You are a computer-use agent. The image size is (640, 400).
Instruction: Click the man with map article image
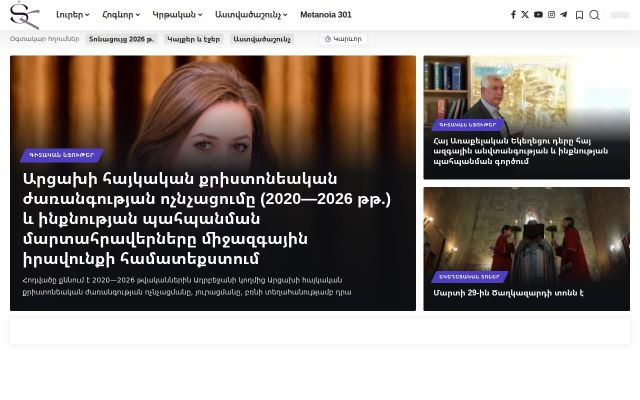click(527, 88)
